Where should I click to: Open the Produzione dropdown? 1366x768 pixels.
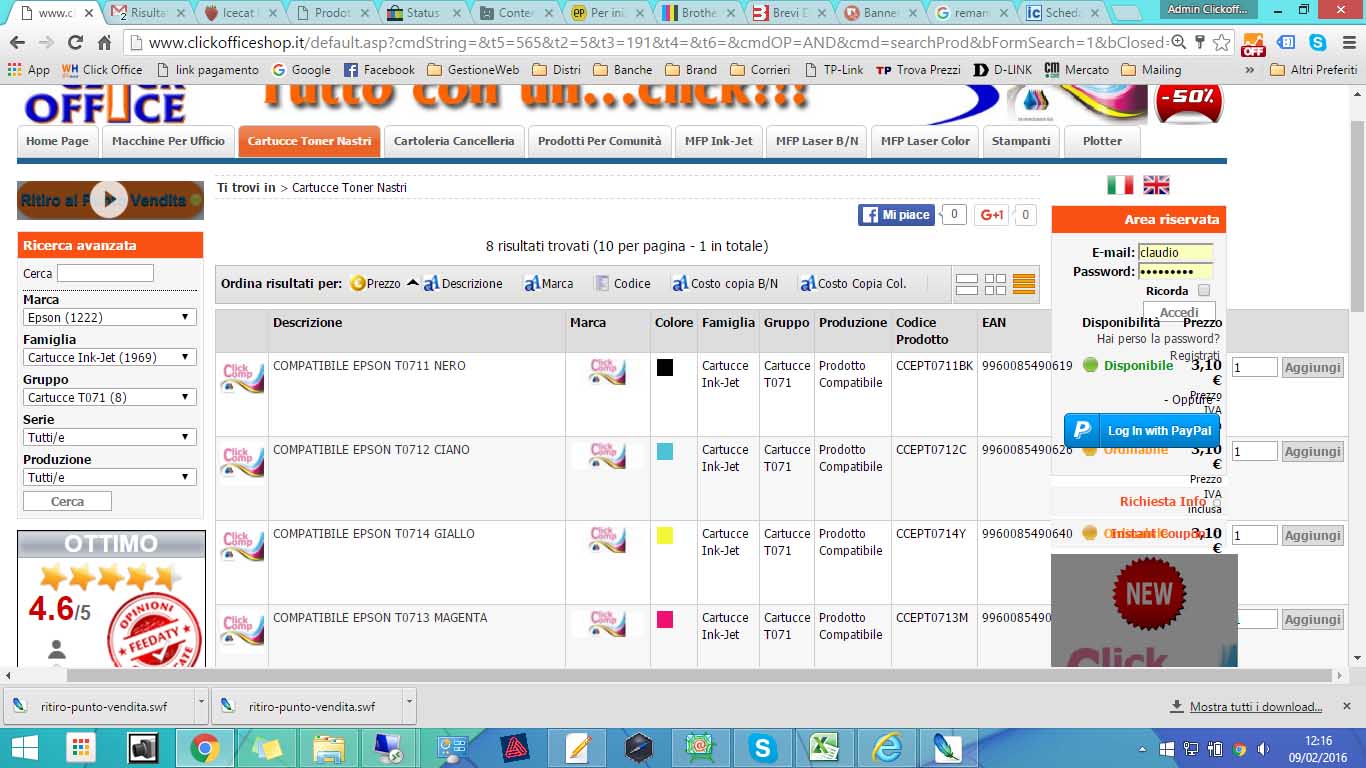pyautogui.click(x=109, y=477)
